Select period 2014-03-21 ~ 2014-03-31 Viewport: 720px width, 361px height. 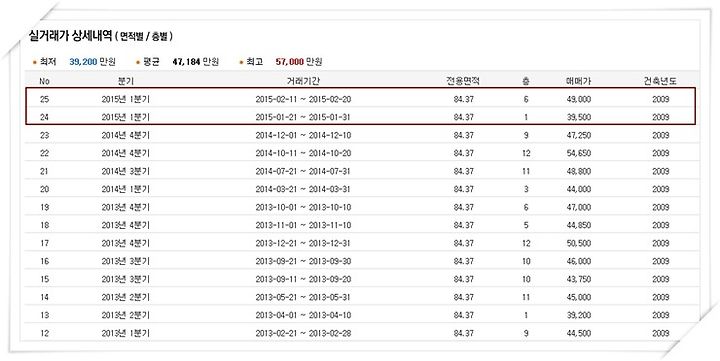303,189
